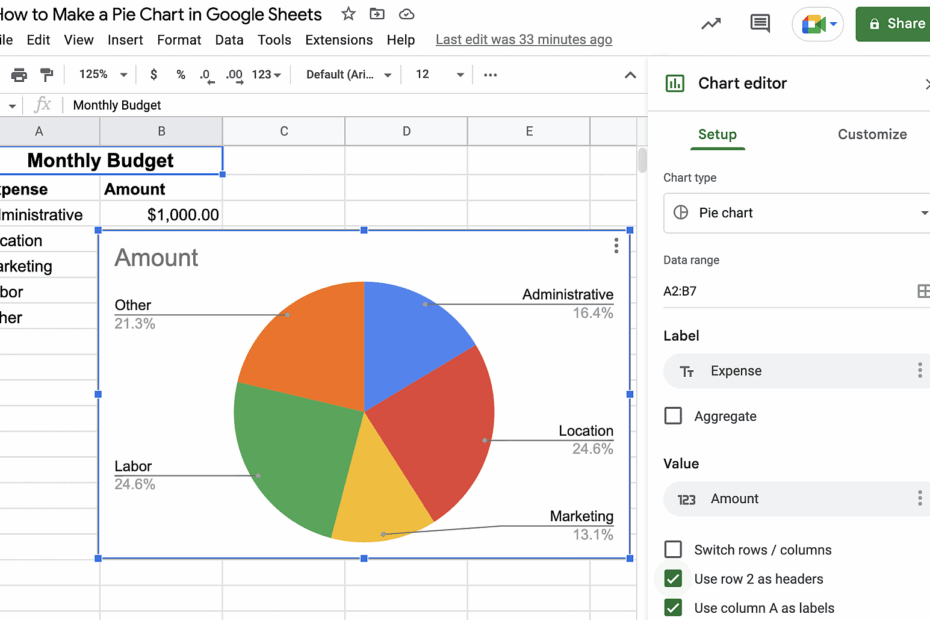Open the zoom 125% dropdown
Viewport: 930px width, 620px height.
pos(103,75)
